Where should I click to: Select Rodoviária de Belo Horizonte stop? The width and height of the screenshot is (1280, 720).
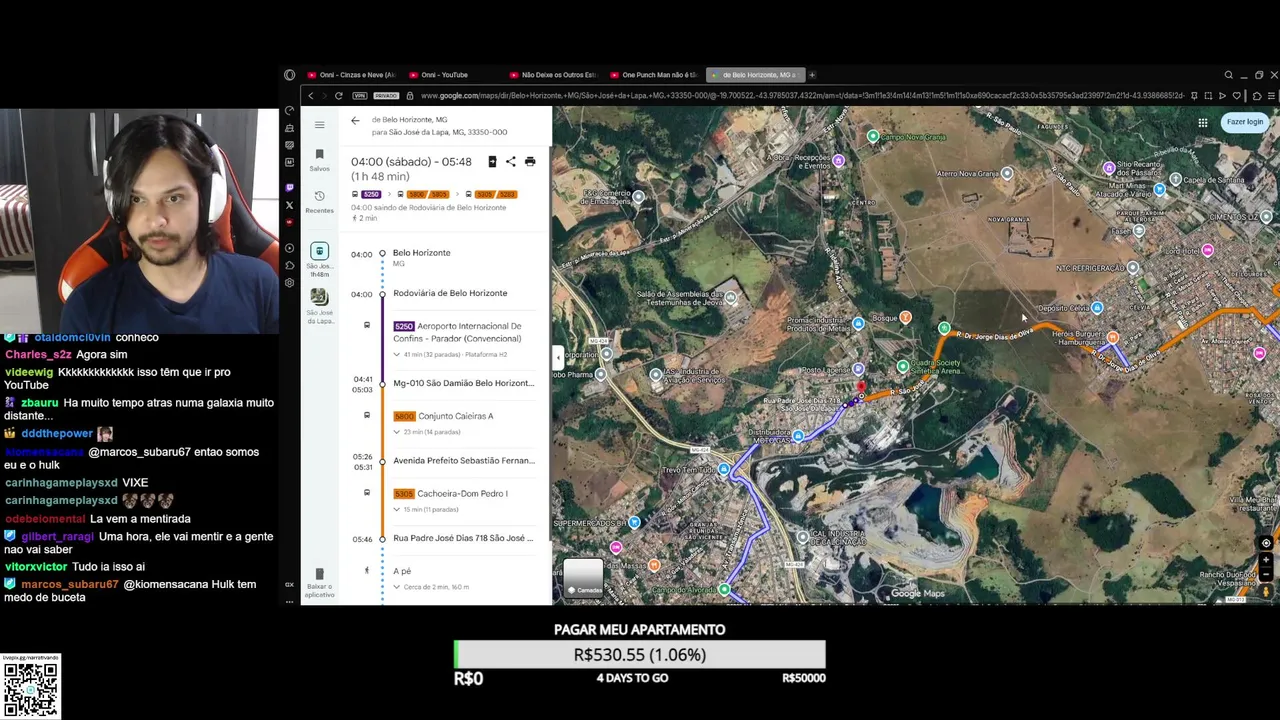450,293
